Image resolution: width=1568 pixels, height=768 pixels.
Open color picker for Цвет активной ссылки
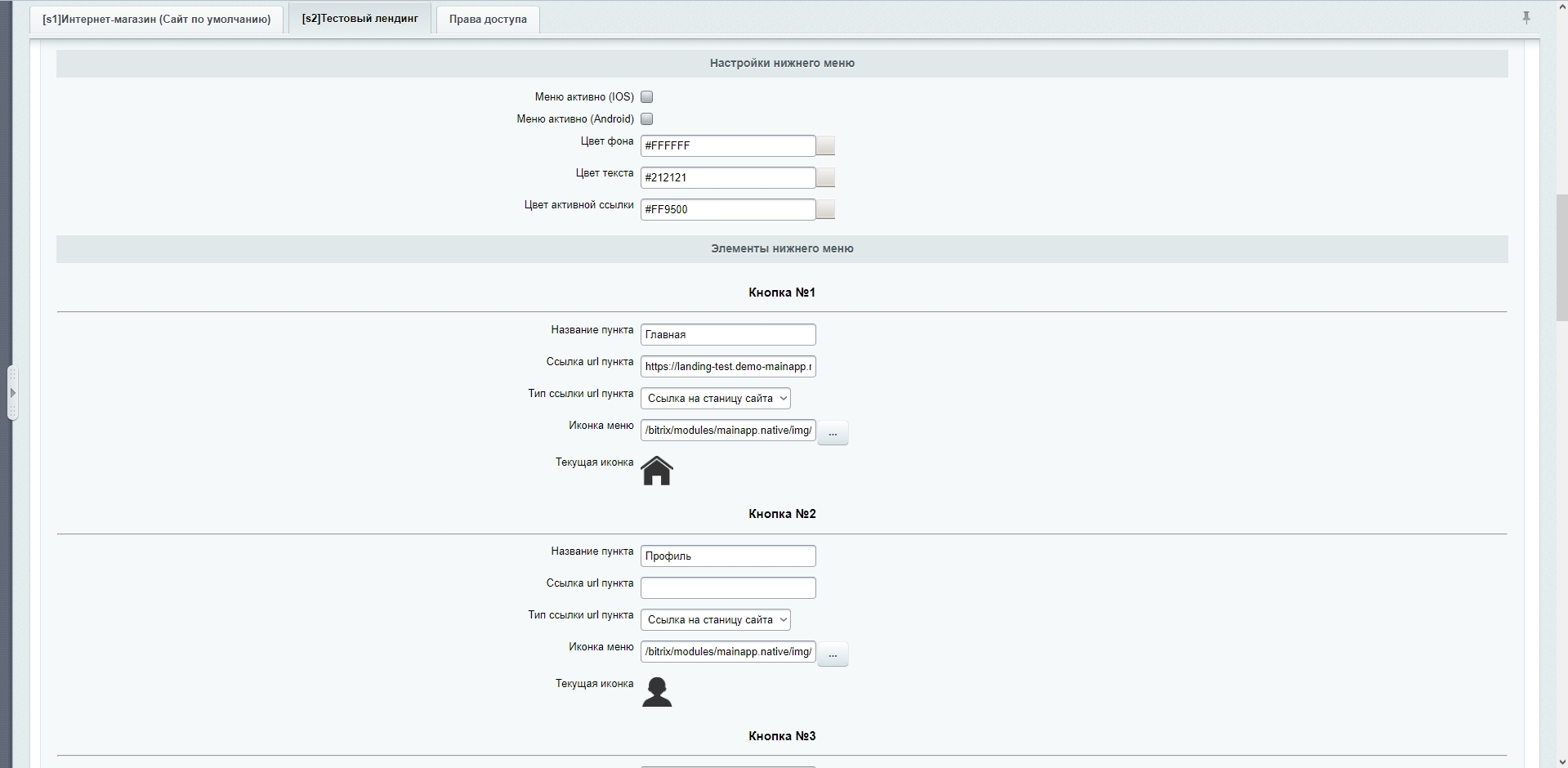(825, 209)
